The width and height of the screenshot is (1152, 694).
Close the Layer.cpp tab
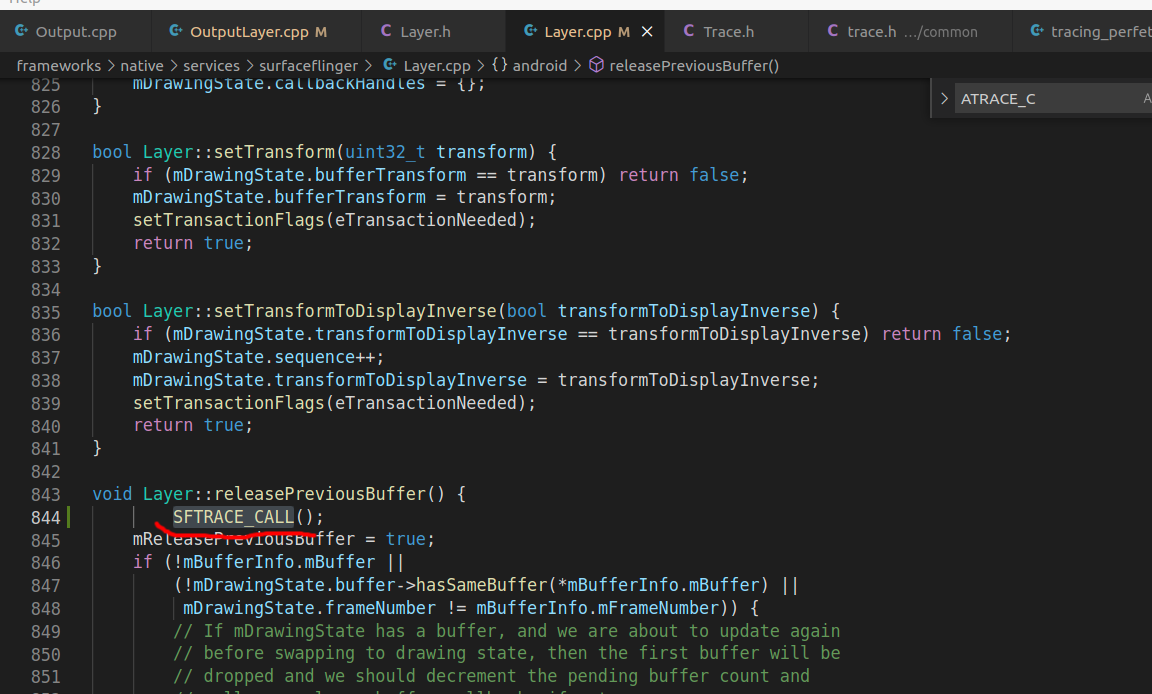point(647,32)
